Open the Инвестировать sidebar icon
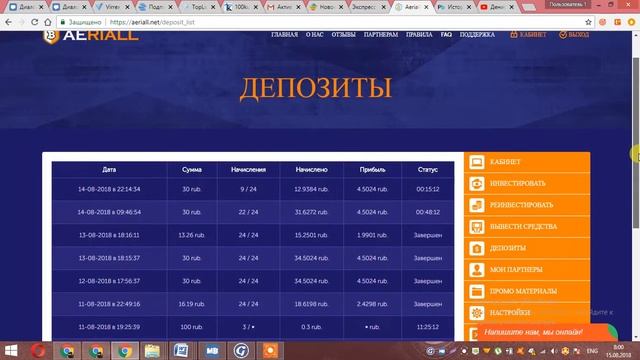 [x=476, y=184]
